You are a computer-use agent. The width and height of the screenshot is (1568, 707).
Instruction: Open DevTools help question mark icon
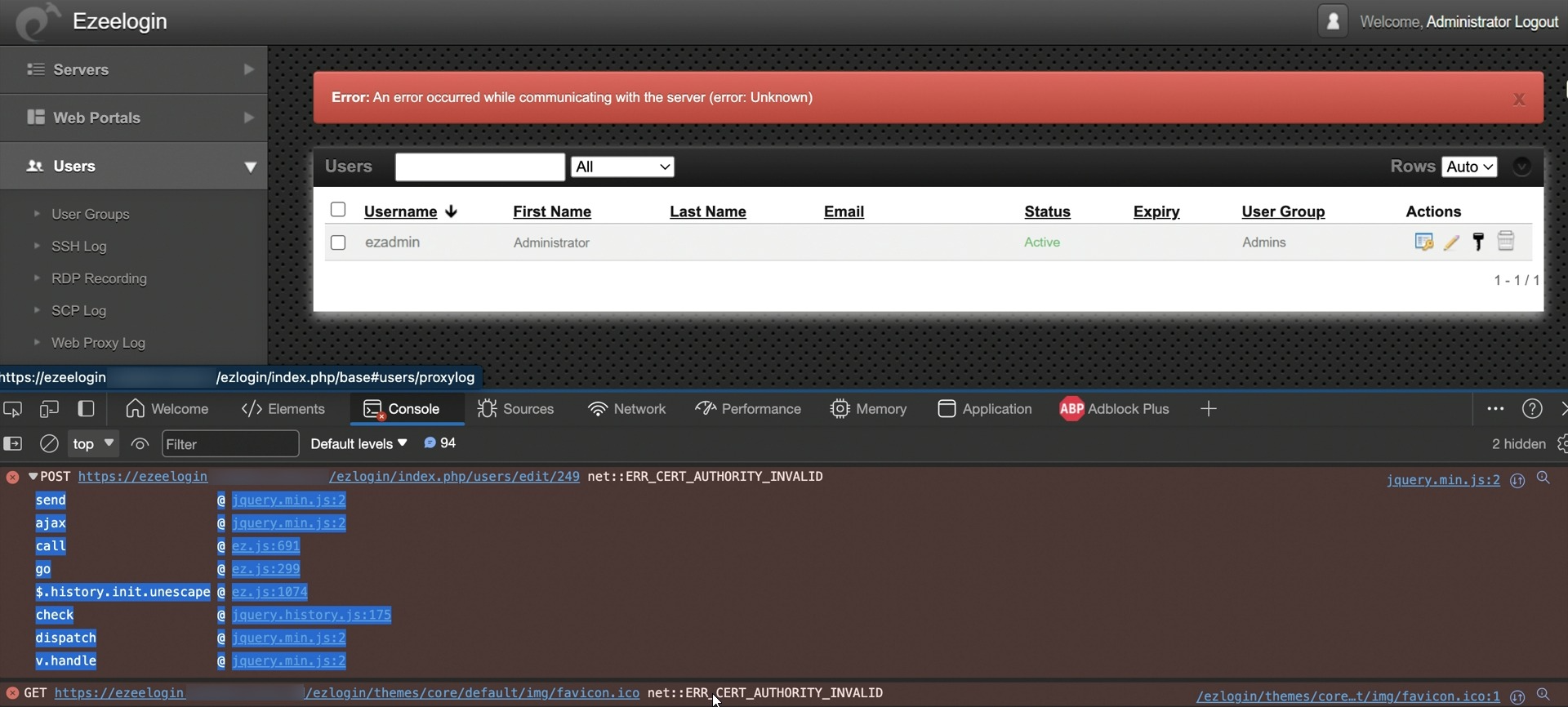tap(1532, 409)
